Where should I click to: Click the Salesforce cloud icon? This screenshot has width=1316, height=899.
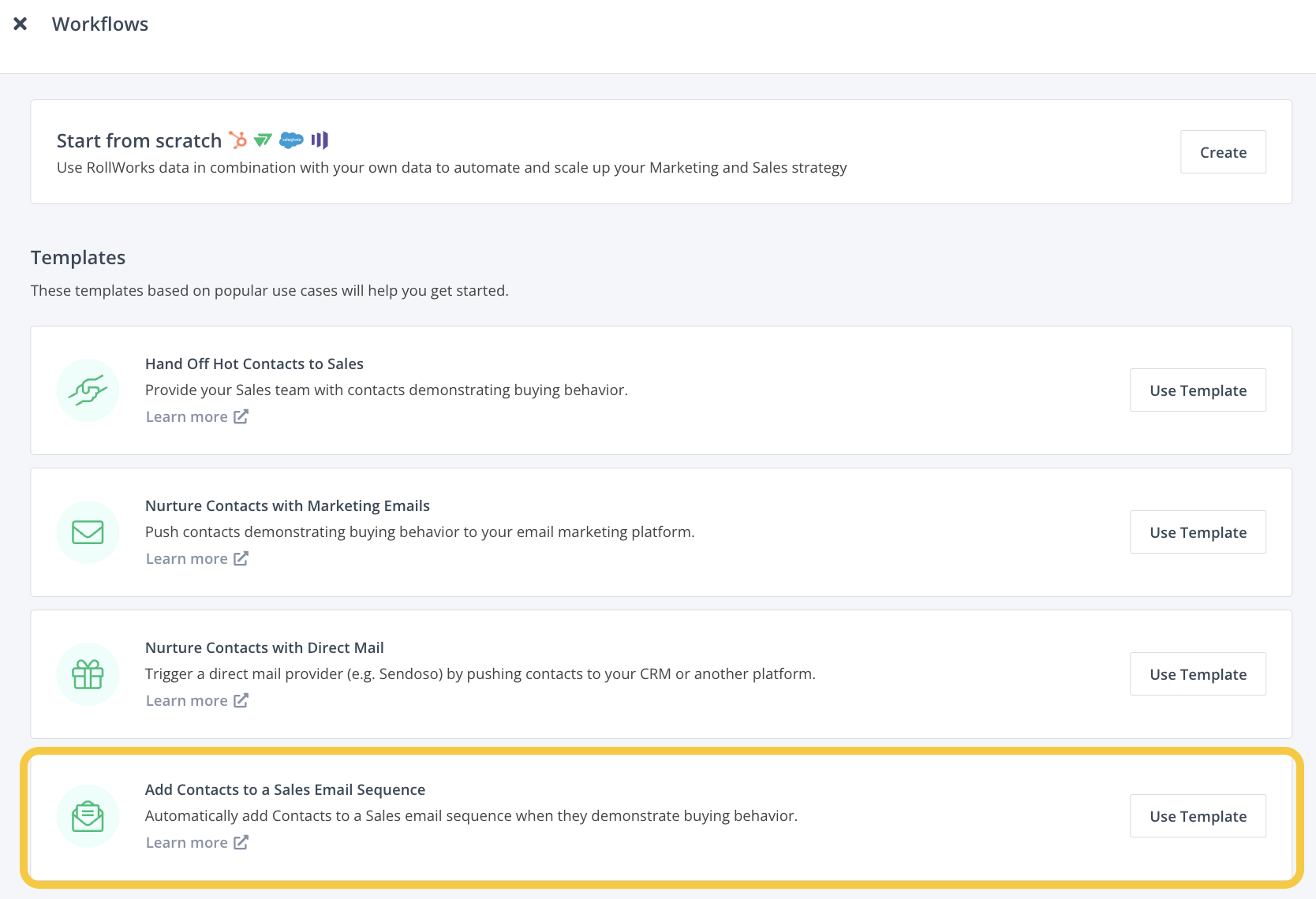click(291, 140)
